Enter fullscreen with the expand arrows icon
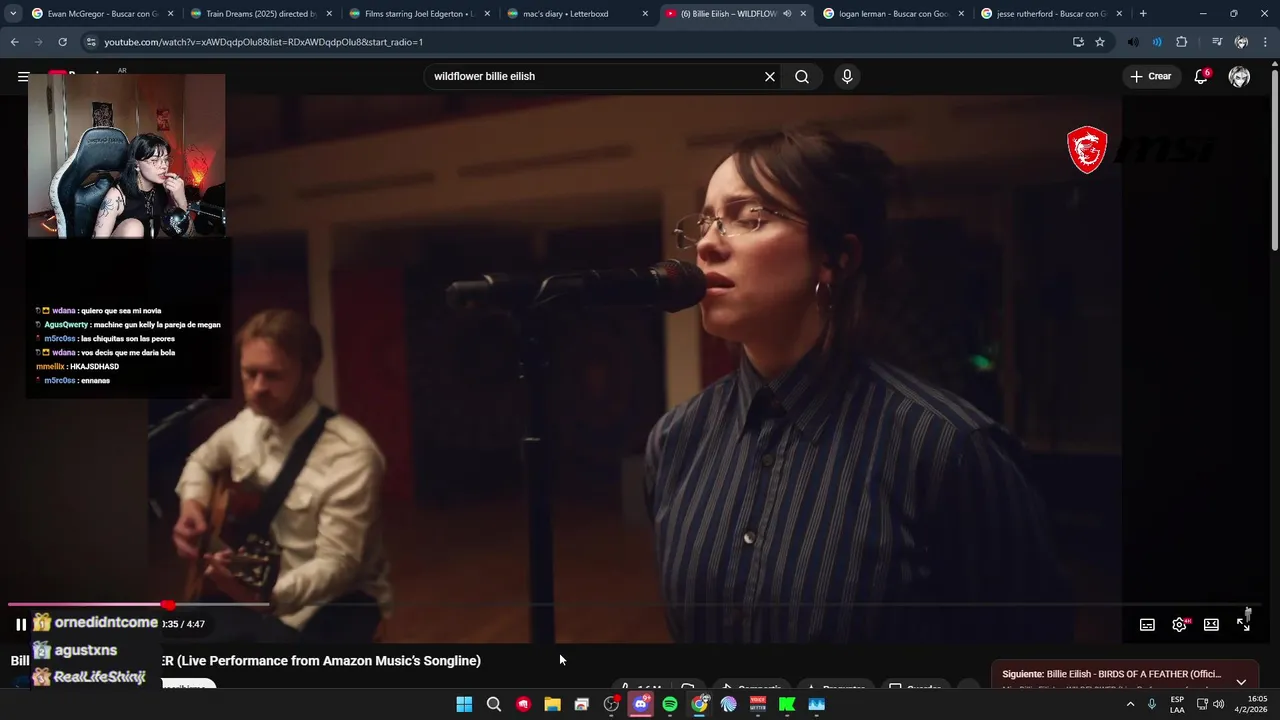This screenshot has width=1280, height=720. click(1243, 624)
